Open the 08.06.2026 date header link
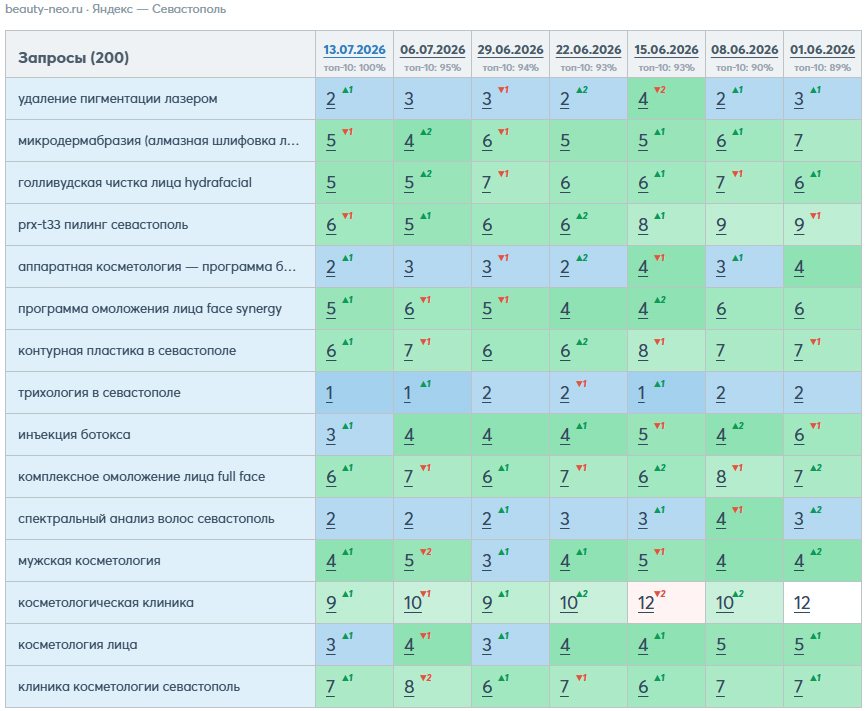The image size is (866, 711). 744,50
